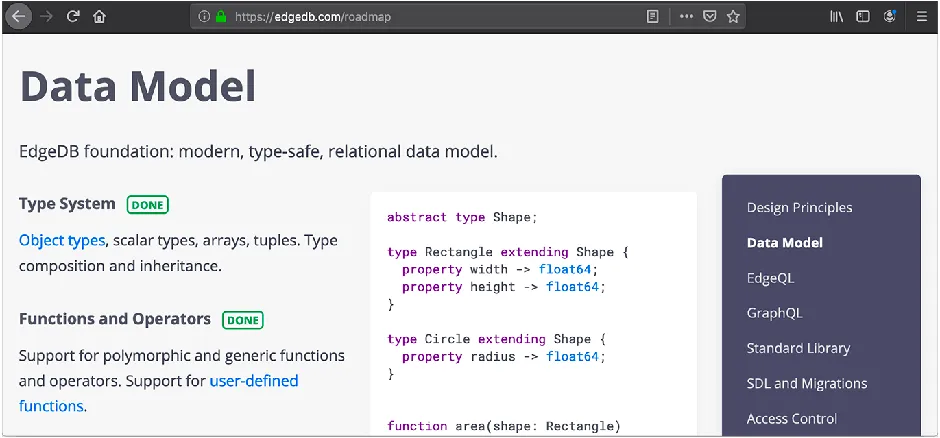Open the hamburger application menu
This screenshot has width=940, height=438.
coord(922,17)
